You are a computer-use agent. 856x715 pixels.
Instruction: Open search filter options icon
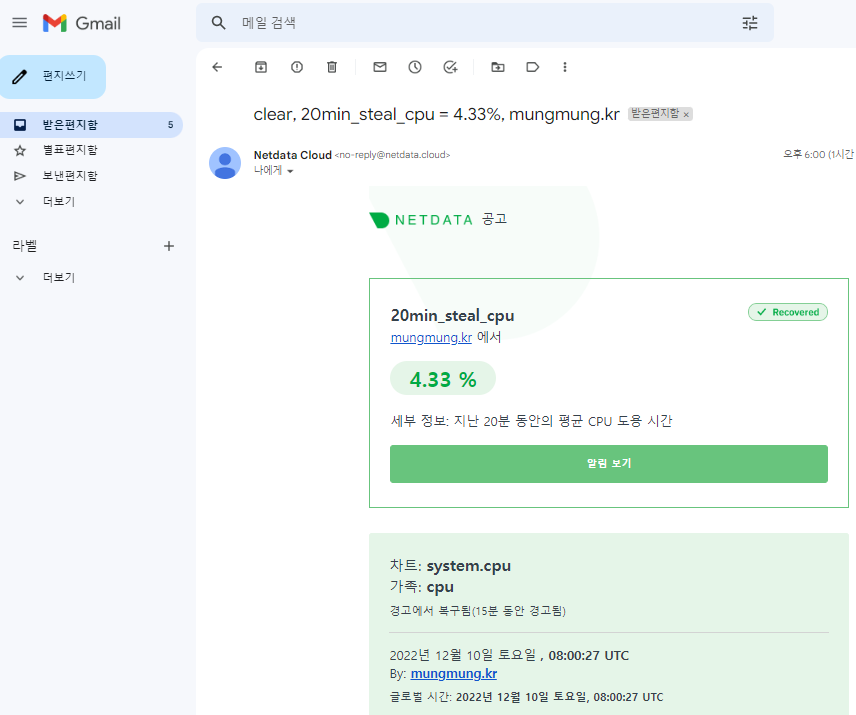pyautogui.click(x=750, y=23)
